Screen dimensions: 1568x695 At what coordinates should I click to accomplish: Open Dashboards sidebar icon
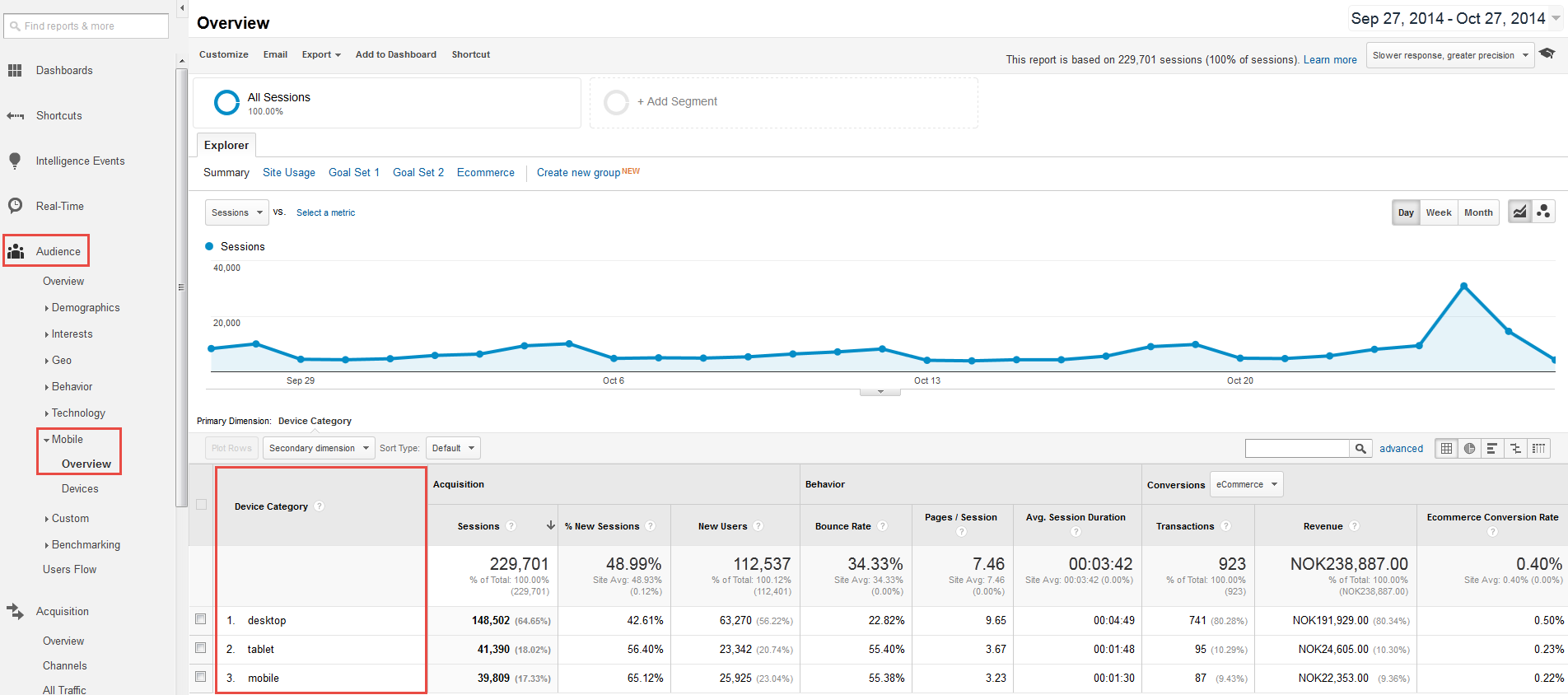(15, 71)
